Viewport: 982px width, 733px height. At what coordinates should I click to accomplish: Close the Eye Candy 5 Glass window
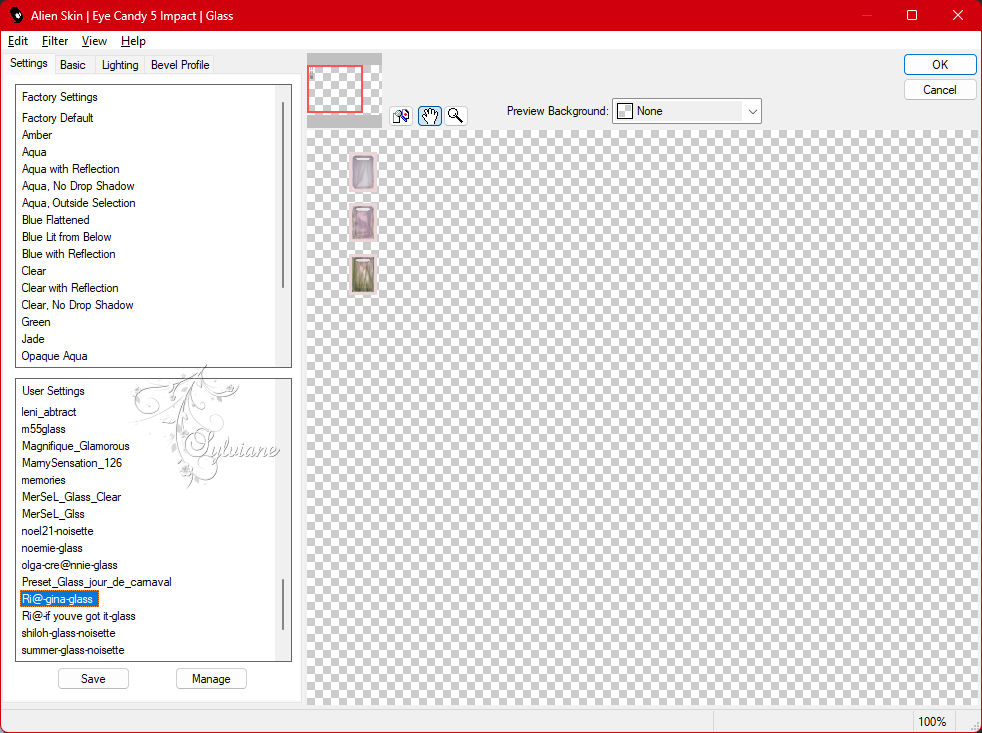click(958, 15)
